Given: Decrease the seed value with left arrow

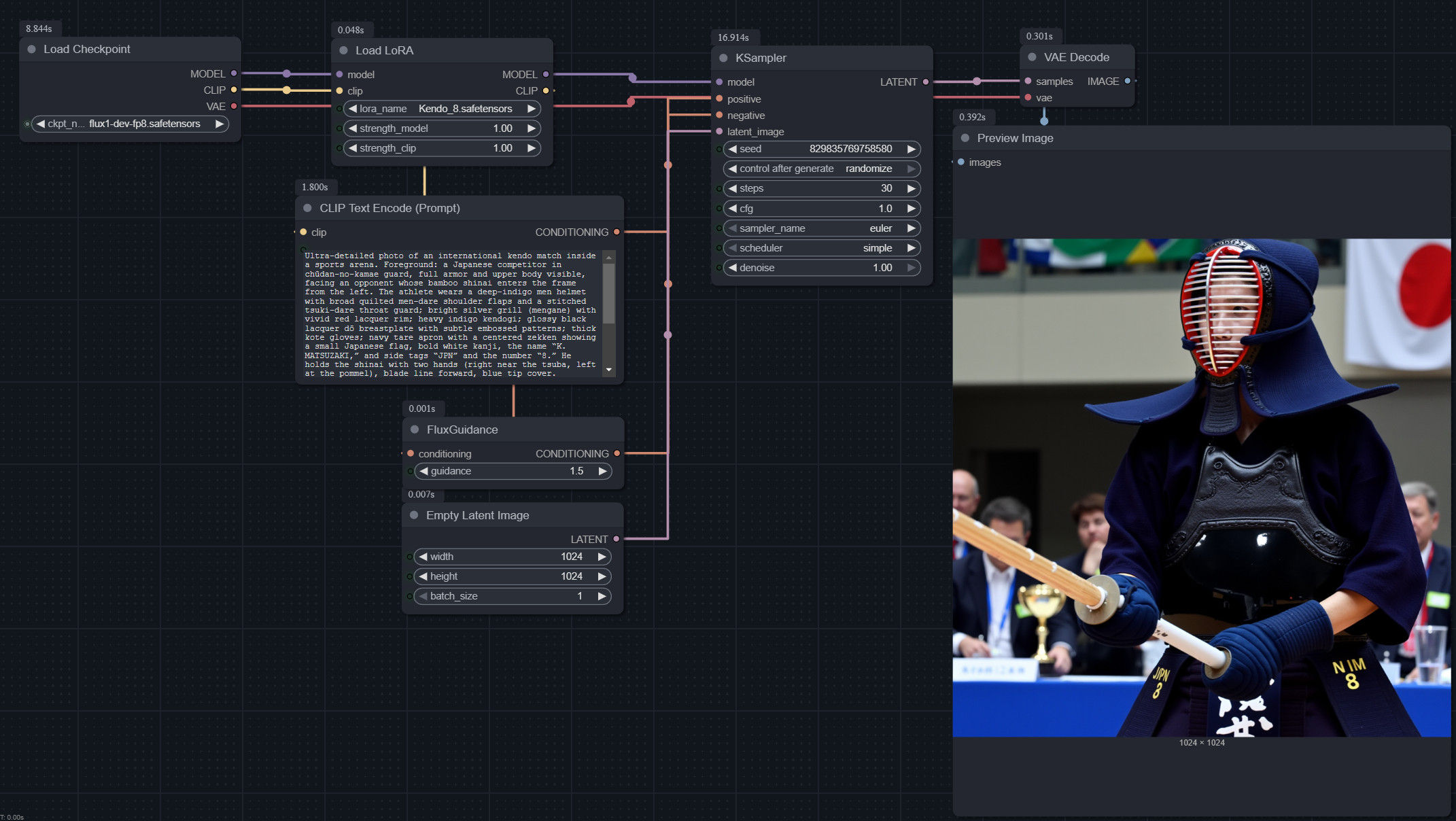Looking at the screenshot, I should pos(733,149).
